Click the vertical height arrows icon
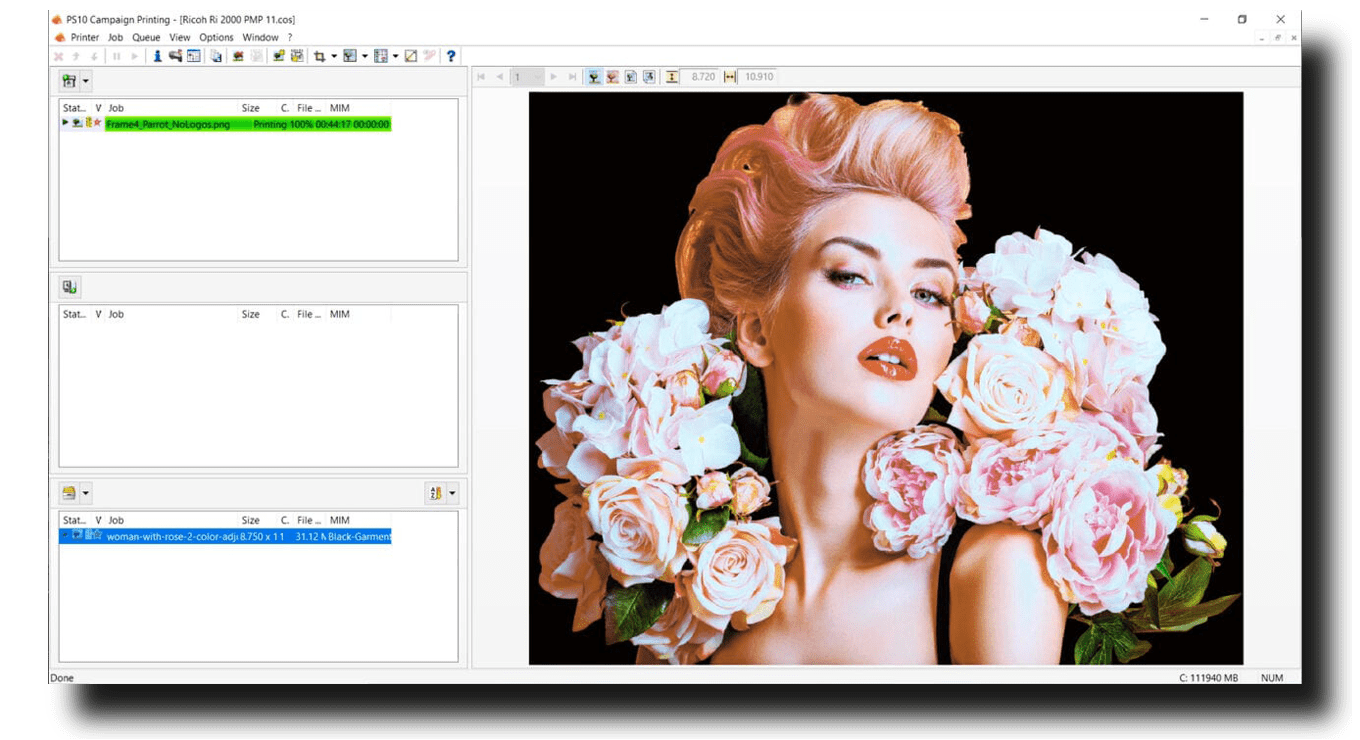 pyautogui.click(x=672, y=77)
